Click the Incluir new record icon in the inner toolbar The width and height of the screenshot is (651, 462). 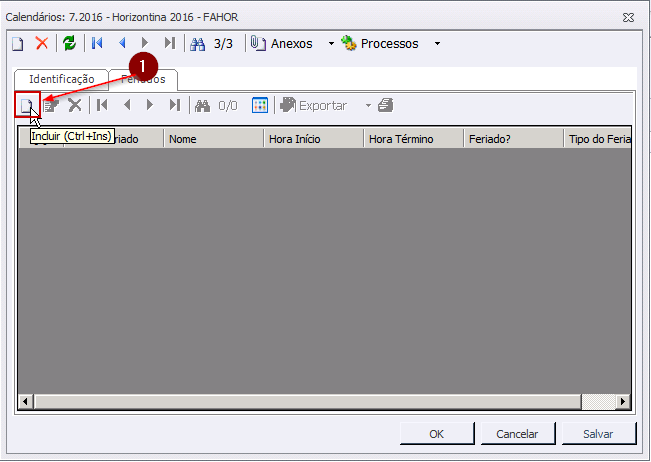pos(27,105)
